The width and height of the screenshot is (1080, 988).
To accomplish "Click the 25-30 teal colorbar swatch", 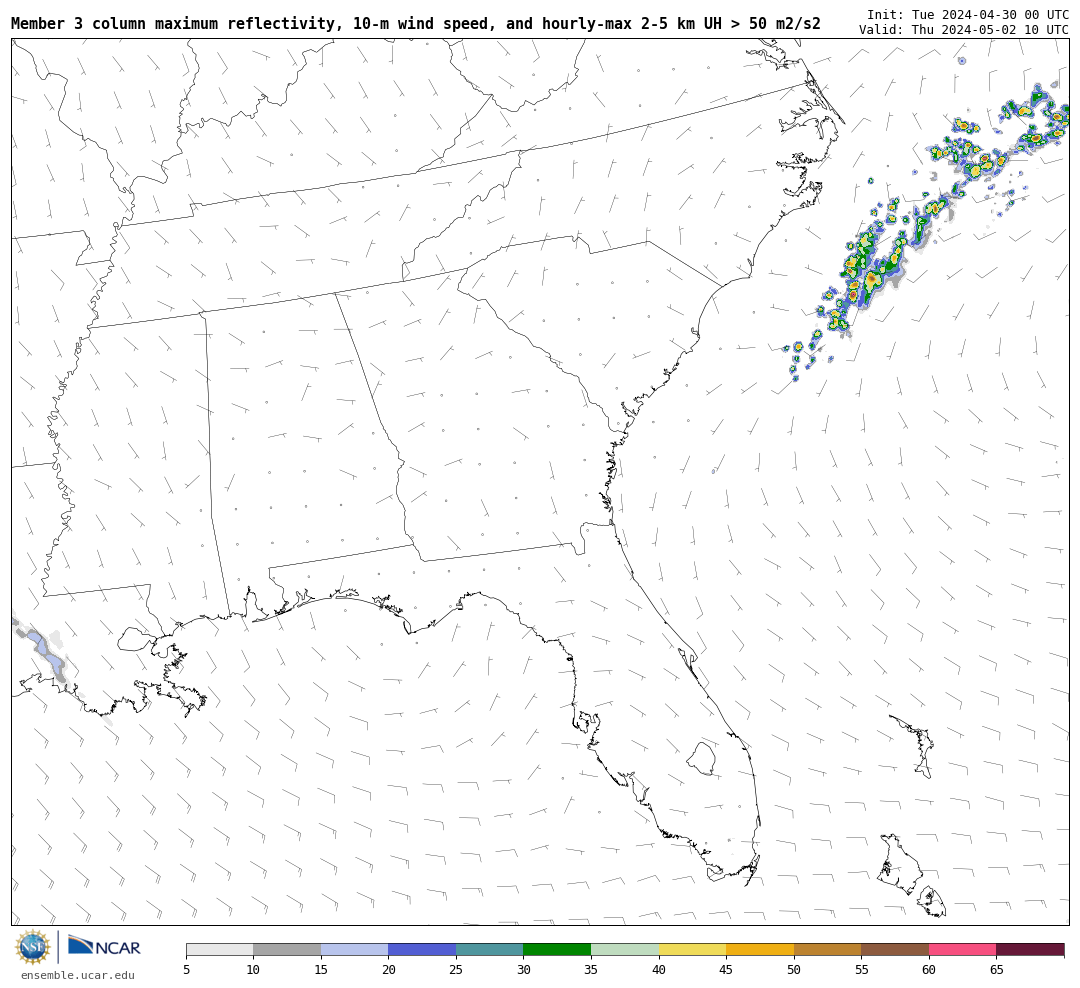I will 490,949.
